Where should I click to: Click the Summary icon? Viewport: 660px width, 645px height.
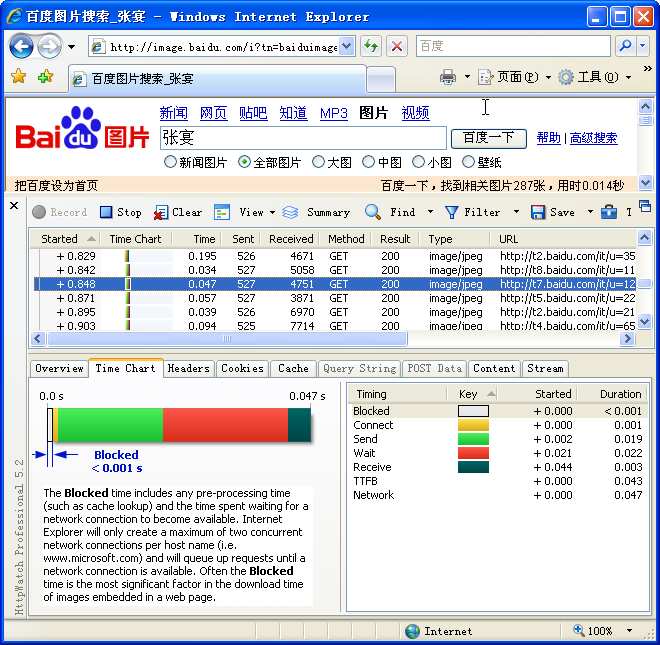[x=290, y=212]
